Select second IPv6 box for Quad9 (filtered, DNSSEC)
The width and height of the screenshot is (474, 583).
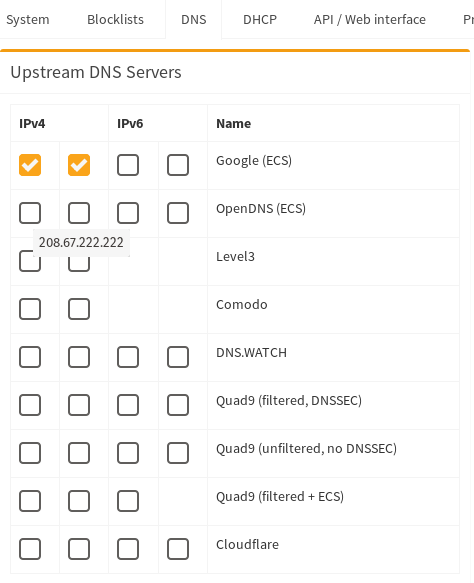(178, 405)
